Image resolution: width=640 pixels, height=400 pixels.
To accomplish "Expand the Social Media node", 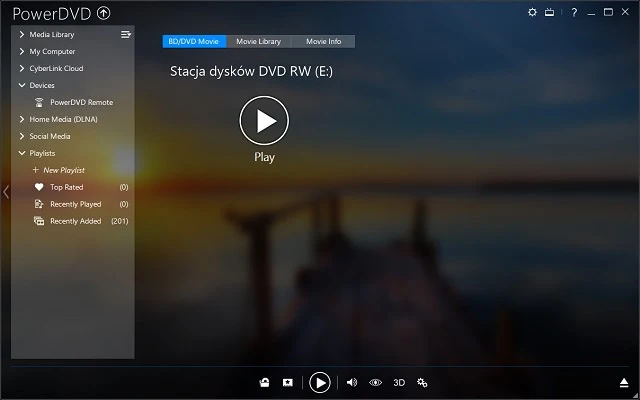I will click(x=22, y=136).
